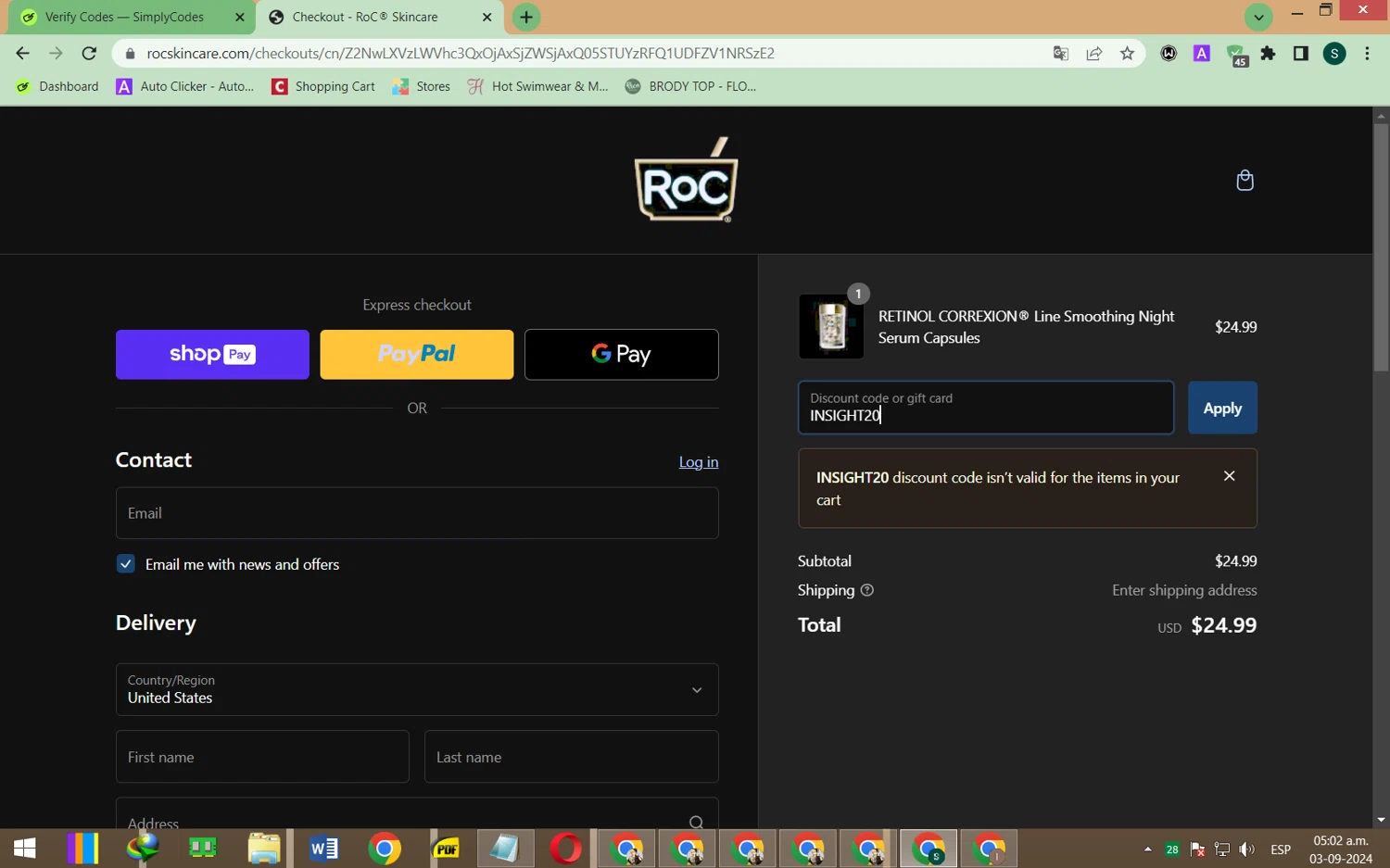This screenshot has width=1390, height=868.
Task: Select the Checkout RoC Skincare tab
Action: pyautogui.click(x=380, y=17)
